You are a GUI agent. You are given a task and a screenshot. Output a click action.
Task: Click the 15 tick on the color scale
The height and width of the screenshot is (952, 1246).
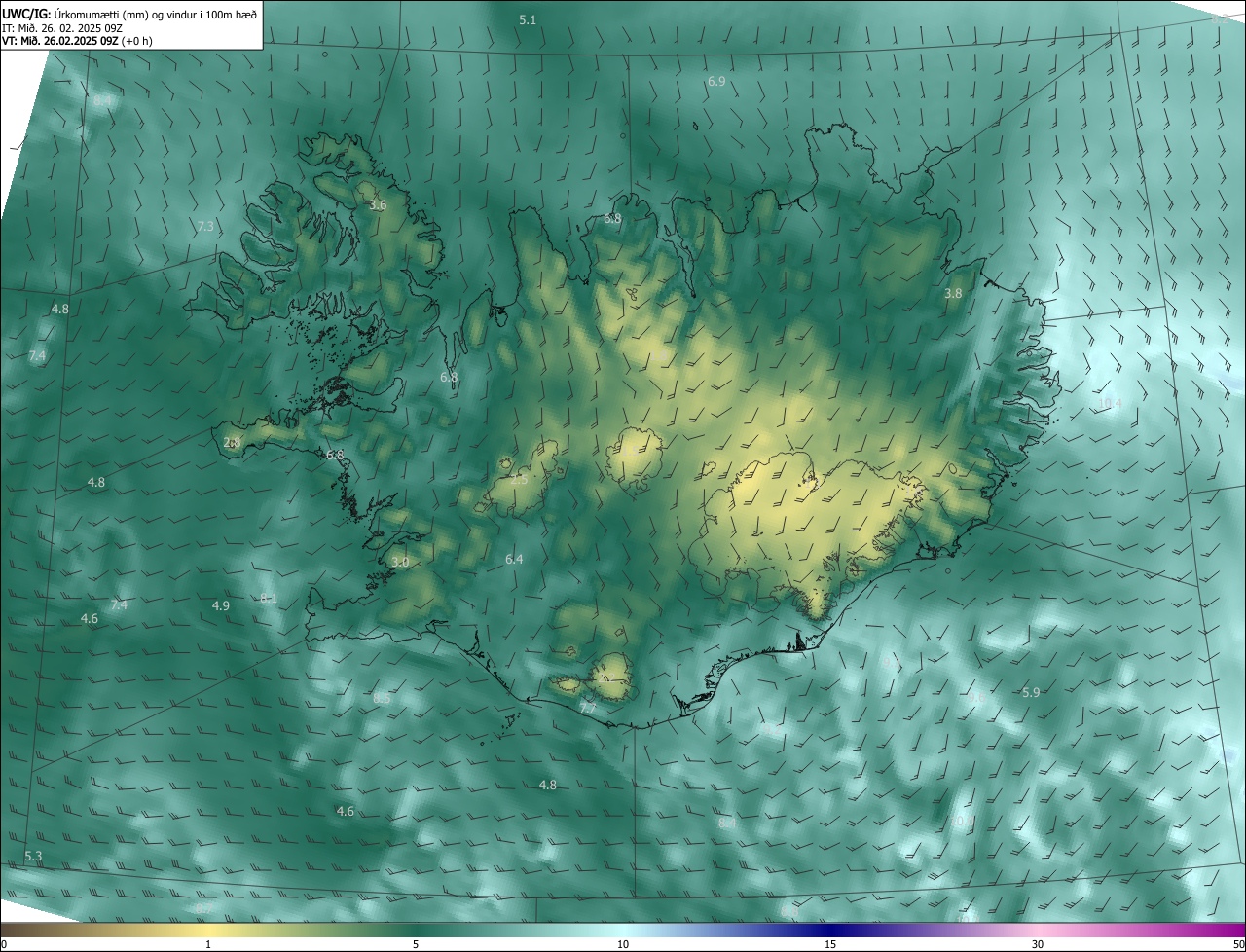click(830, 944)
